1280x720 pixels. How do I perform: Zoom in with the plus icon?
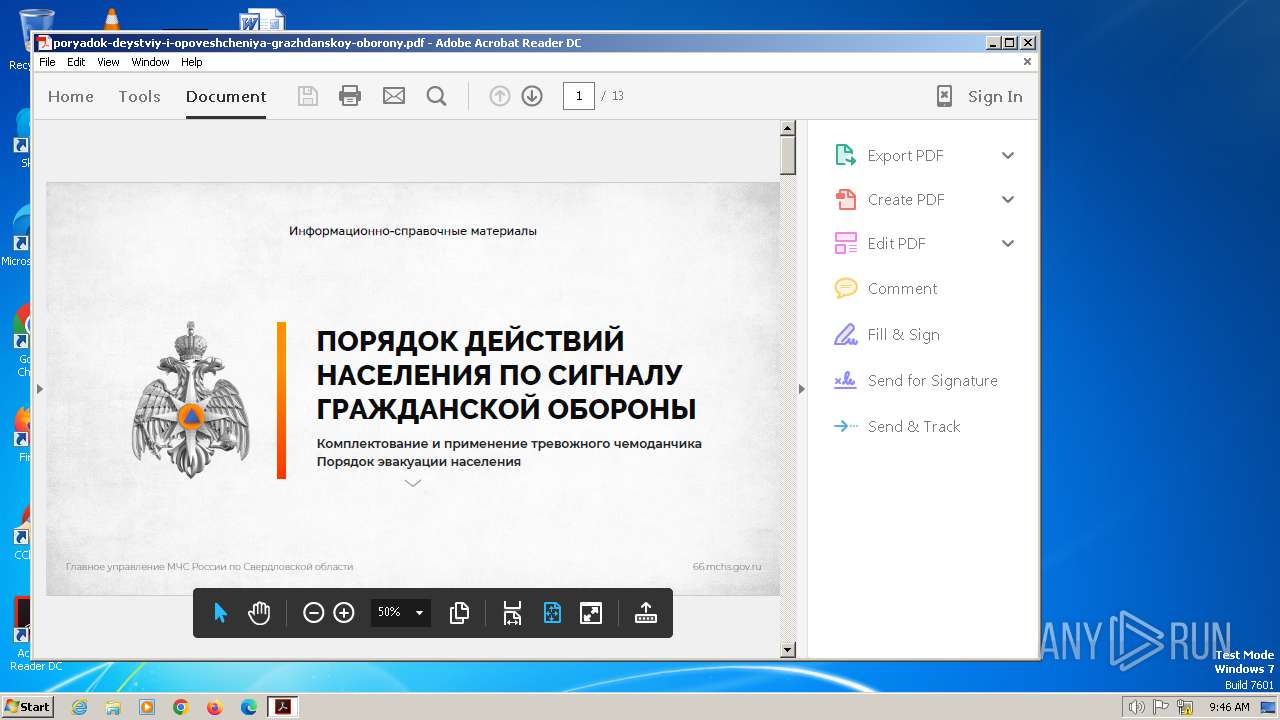[x=344, y=613]
